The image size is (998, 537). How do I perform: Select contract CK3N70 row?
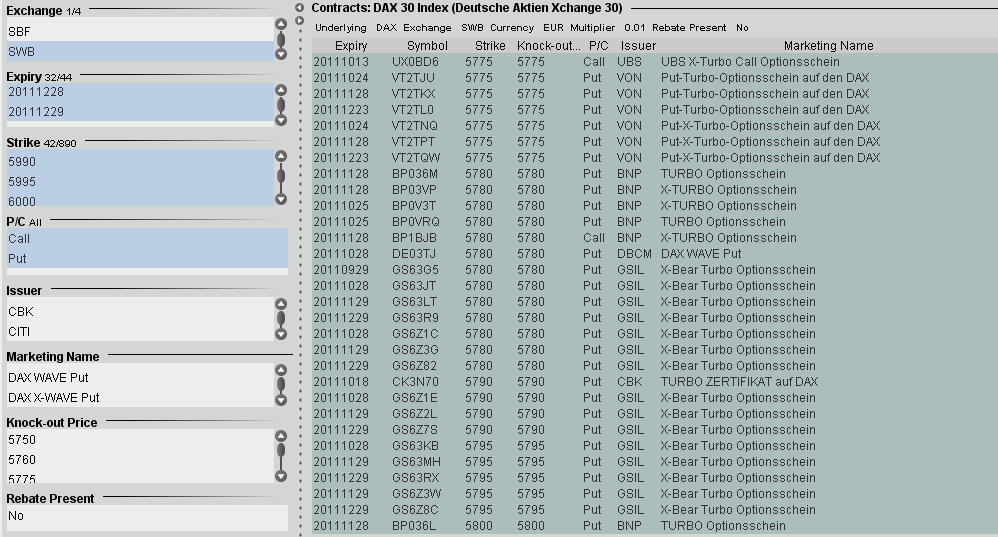[654, 382]
